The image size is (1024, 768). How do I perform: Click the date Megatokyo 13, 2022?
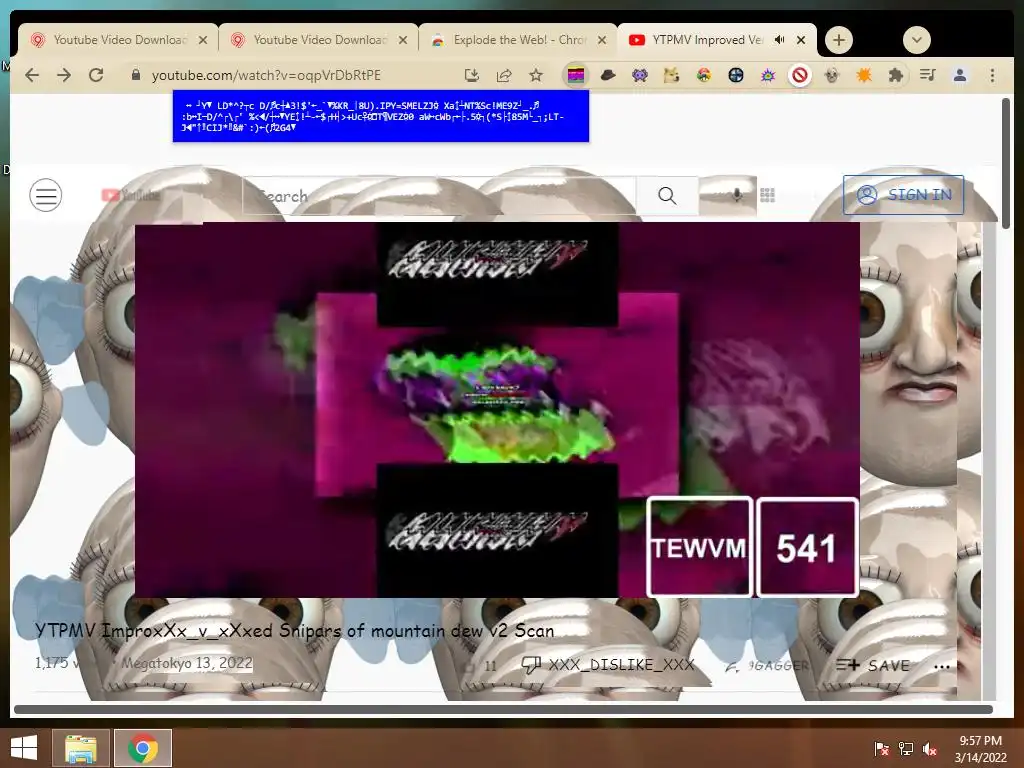pyautogui.click(x=187, y=663)
